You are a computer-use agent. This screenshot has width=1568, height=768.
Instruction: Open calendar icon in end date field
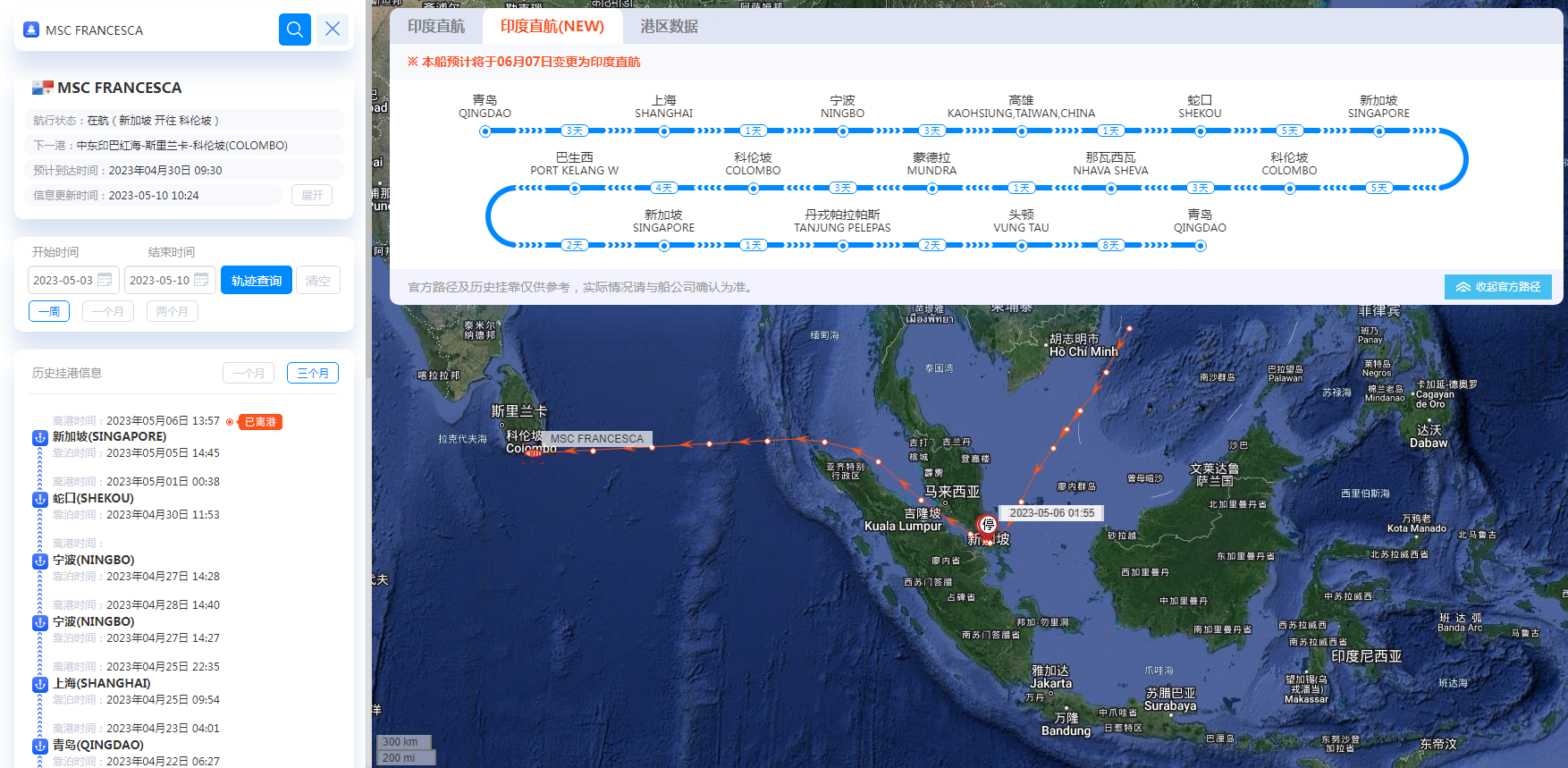pyautogui.click(x=201, y=280)
